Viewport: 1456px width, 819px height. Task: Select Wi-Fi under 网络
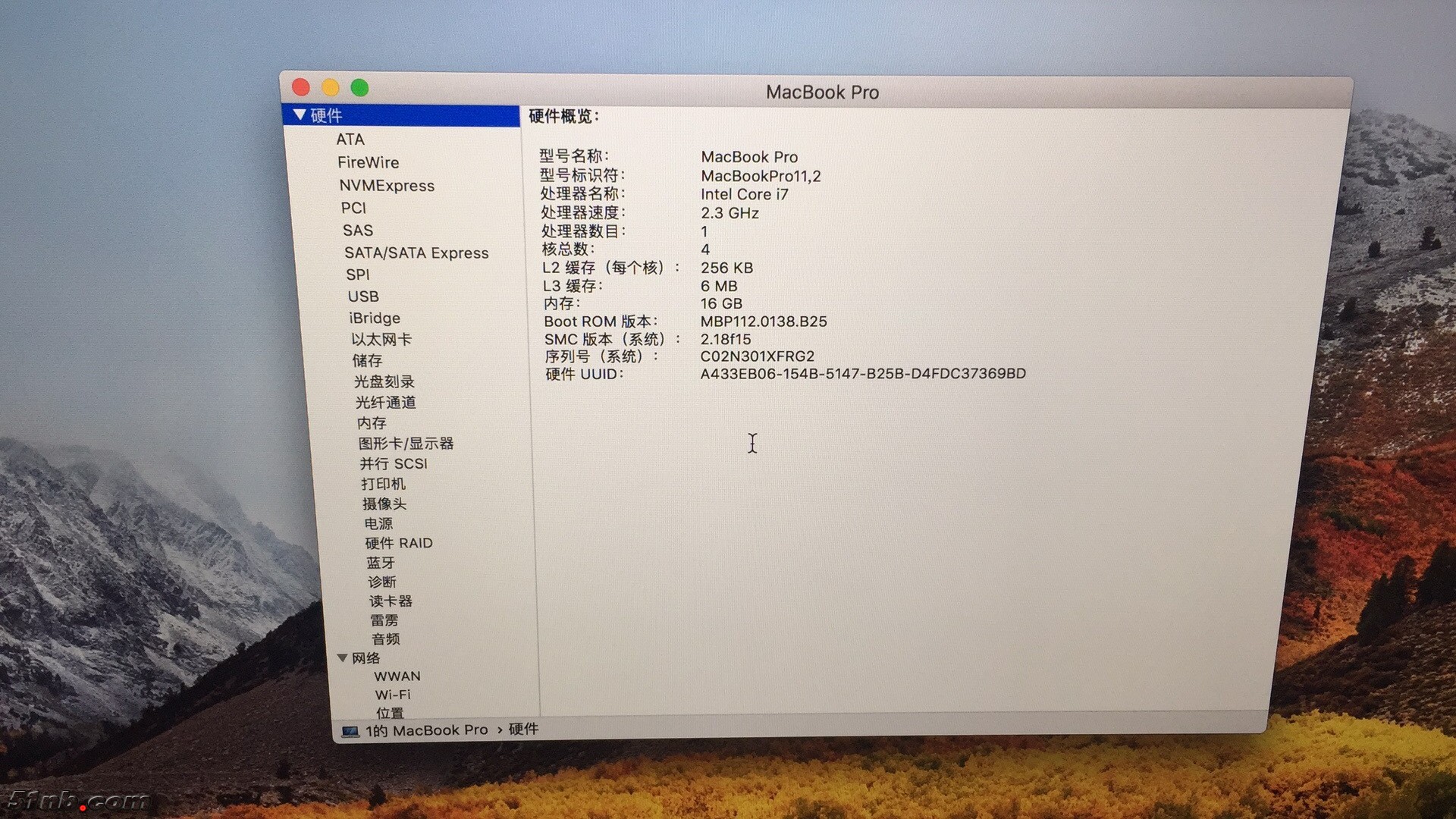393,695
